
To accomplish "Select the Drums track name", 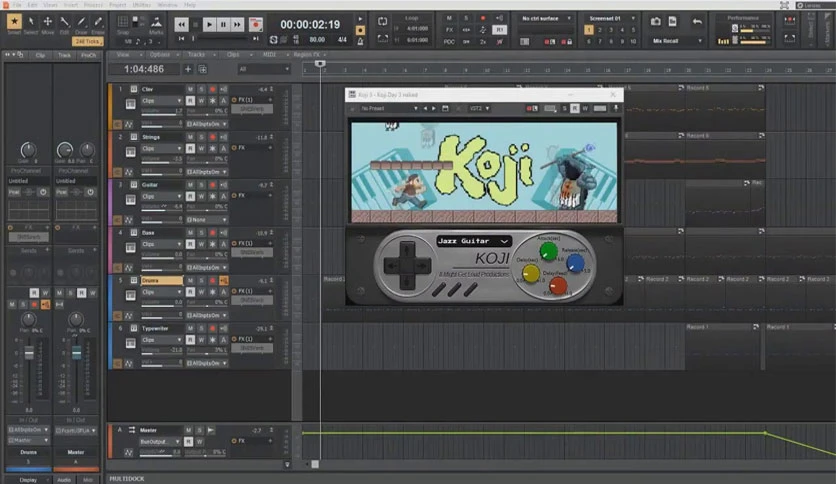I will pos(162,280).
